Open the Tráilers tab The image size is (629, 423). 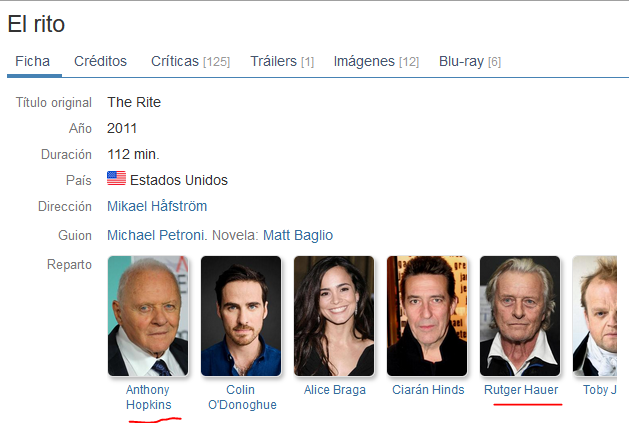(x=281, y=61)
